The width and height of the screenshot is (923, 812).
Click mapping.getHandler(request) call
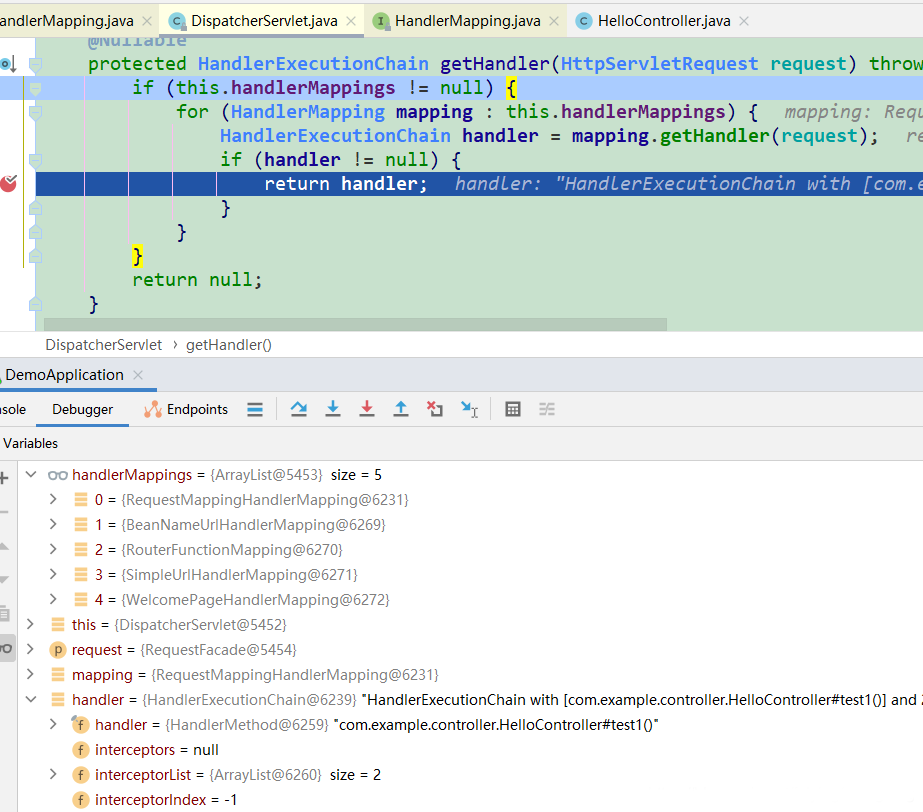tap(719, 136)
